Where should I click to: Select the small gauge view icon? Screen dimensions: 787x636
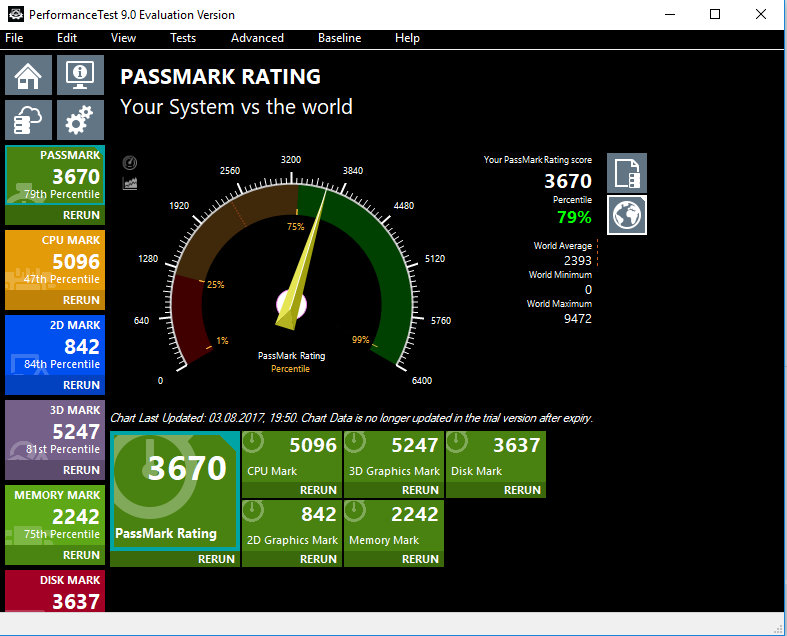(x=130, y=163)
